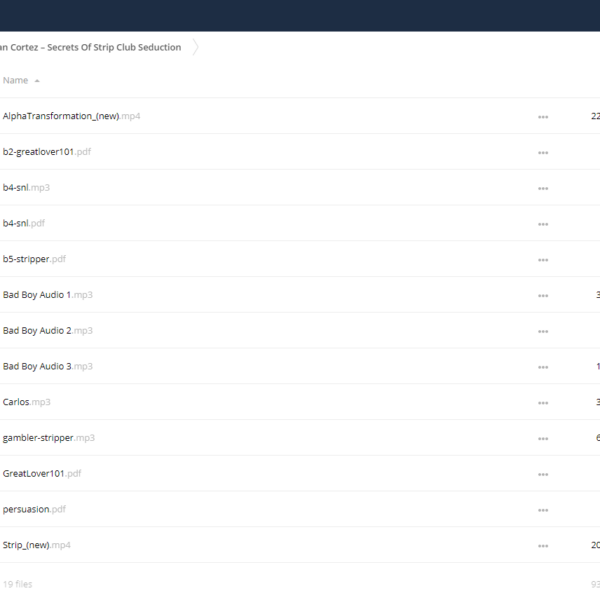Open file AlphaTransformation_(new).mp4
Viewport: 600px width, 600px height.
click(72, 116)
